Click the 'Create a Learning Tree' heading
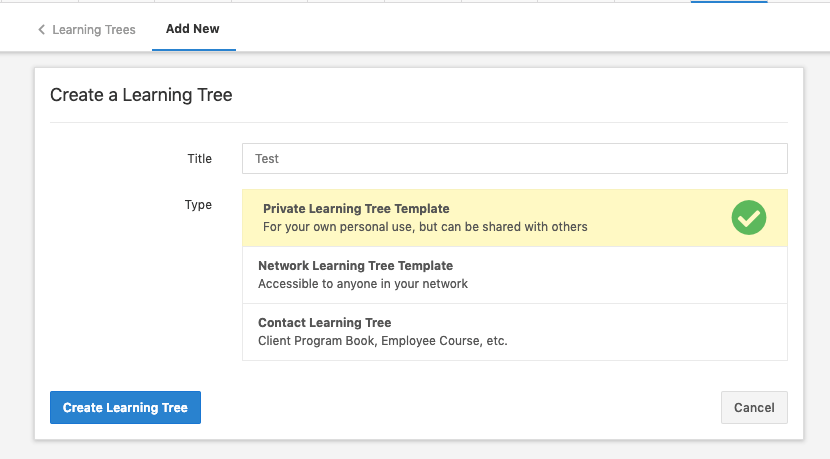The width and height of the screenshot is (830, 459). click(141, 96)
